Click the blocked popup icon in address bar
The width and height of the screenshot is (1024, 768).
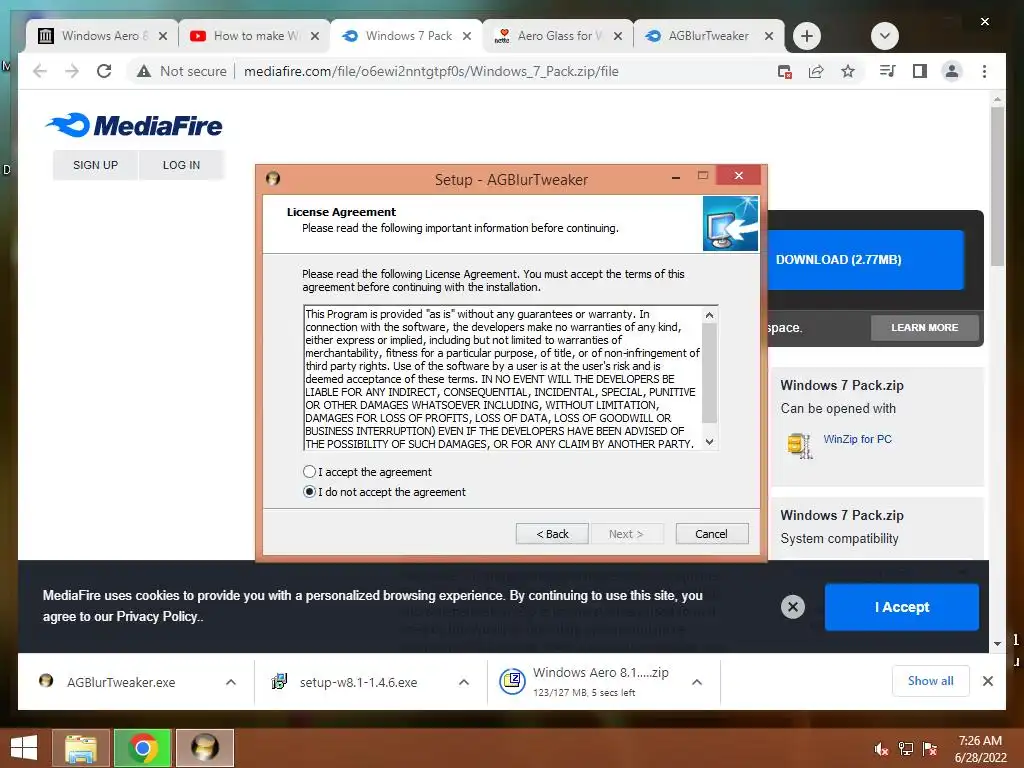coord(785,71)
